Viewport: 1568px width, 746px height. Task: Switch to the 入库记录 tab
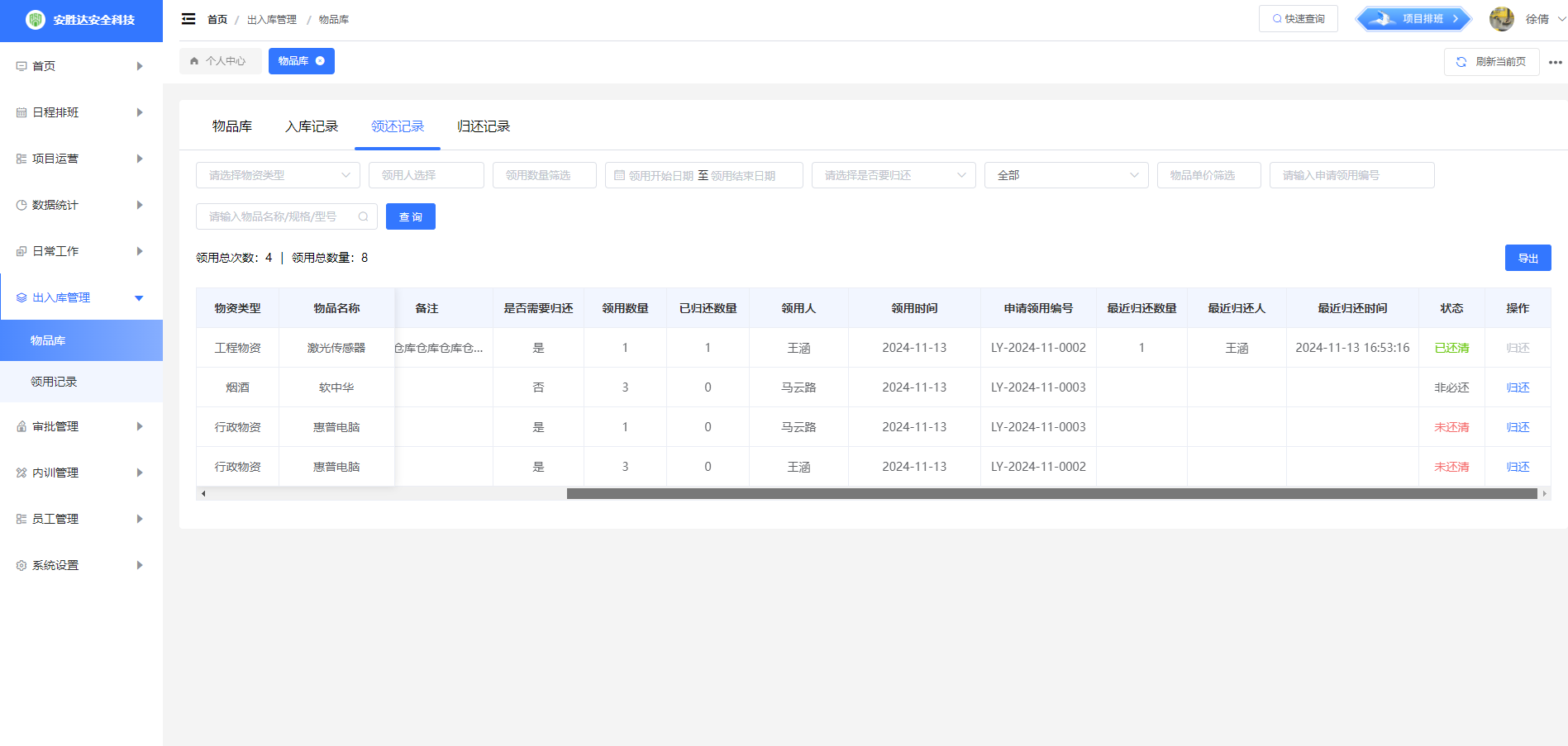point(312,126)
